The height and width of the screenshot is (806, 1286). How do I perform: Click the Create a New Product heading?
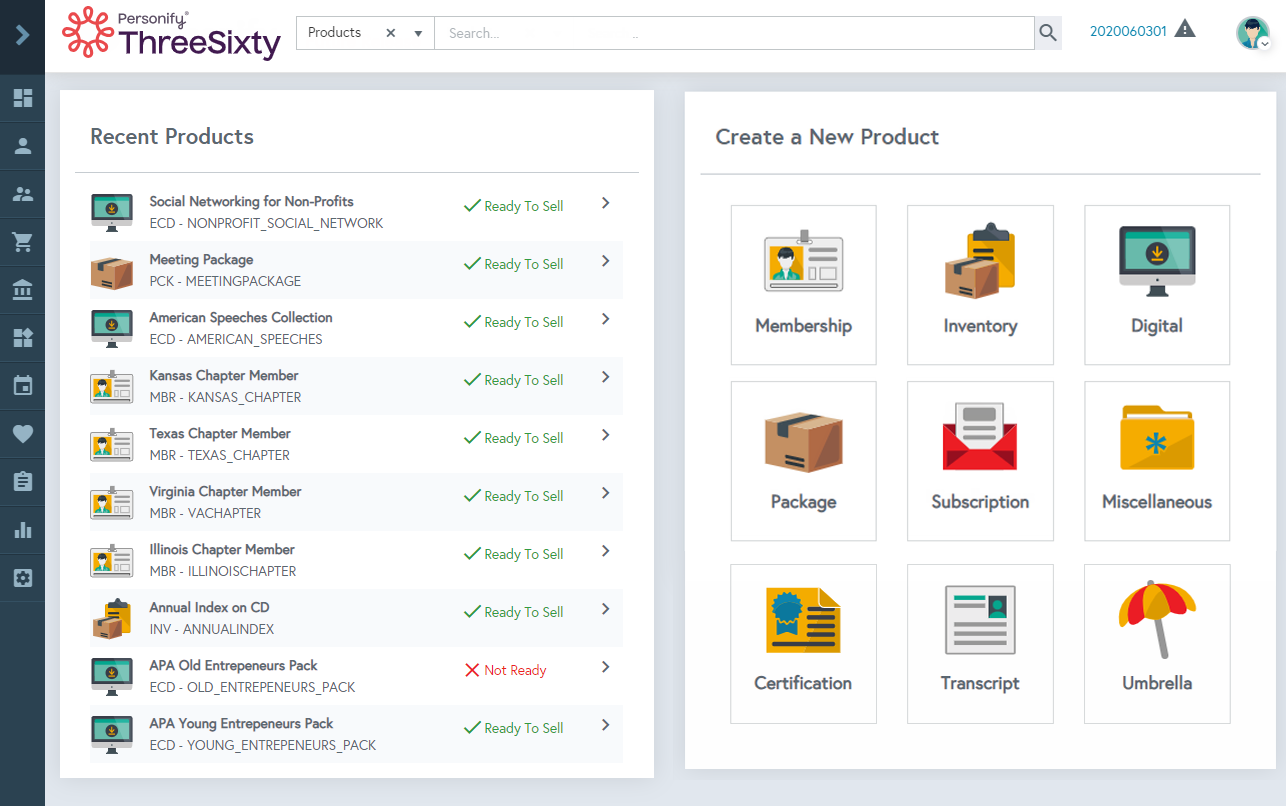pos(827,137)
